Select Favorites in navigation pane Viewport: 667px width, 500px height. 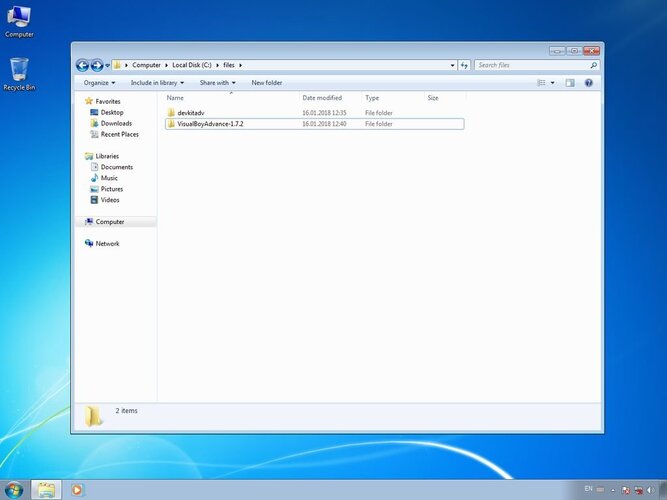click(108, 101)
